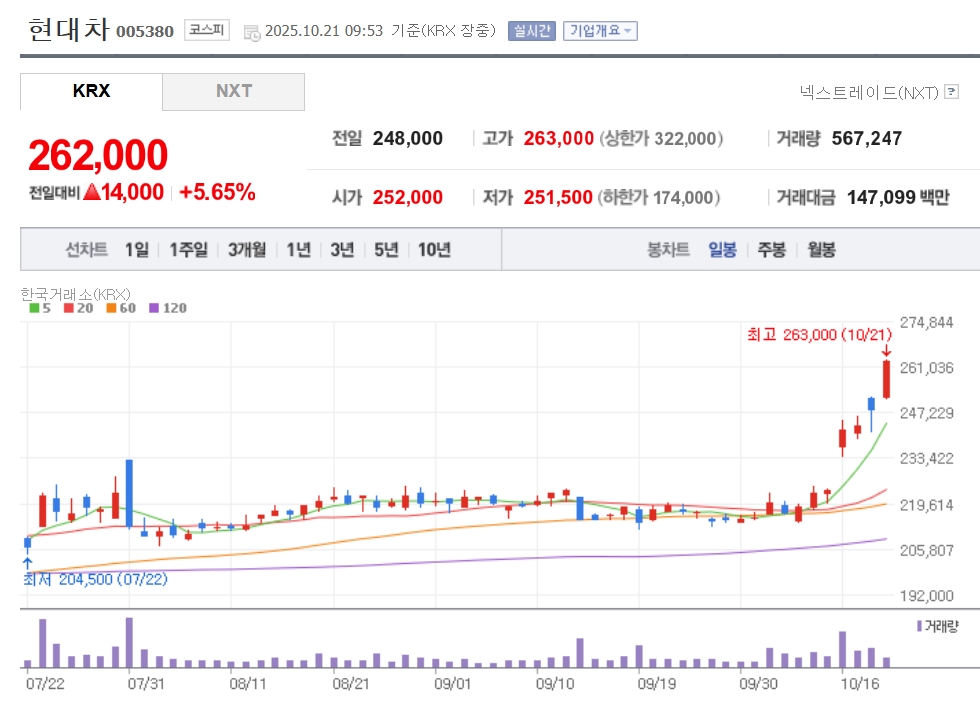Click the 고가 263,000 value
This screenshot has width=980, height=719.
coord(558,138)
